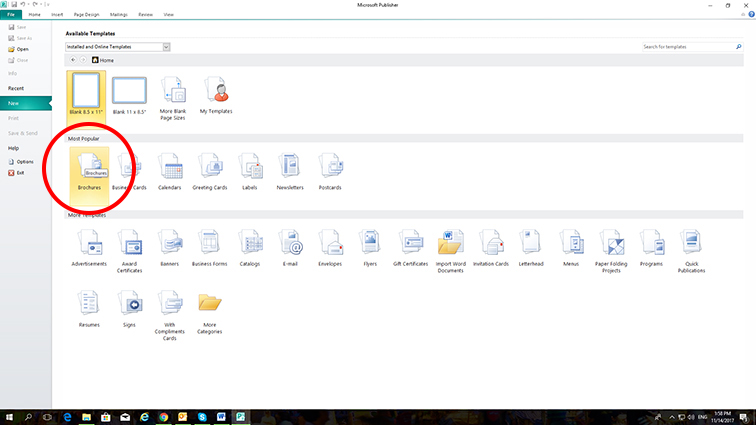Open the Signs template category
The image size is (756, 425).
pyautogui.click(x=129, y=309)
